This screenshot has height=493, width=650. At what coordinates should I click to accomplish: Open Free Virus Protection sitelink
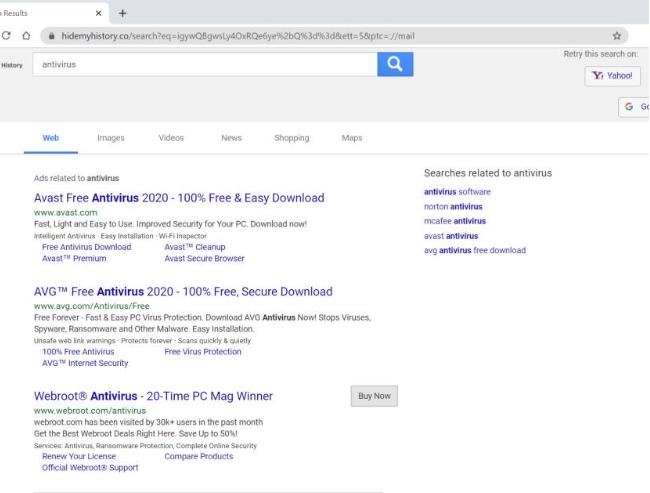pyautogui.click(x=203, y=352)
